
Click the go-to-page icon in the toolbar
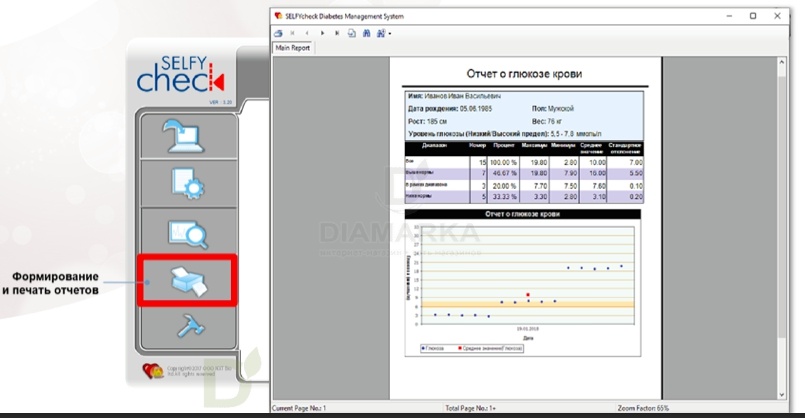coord(352,33)
